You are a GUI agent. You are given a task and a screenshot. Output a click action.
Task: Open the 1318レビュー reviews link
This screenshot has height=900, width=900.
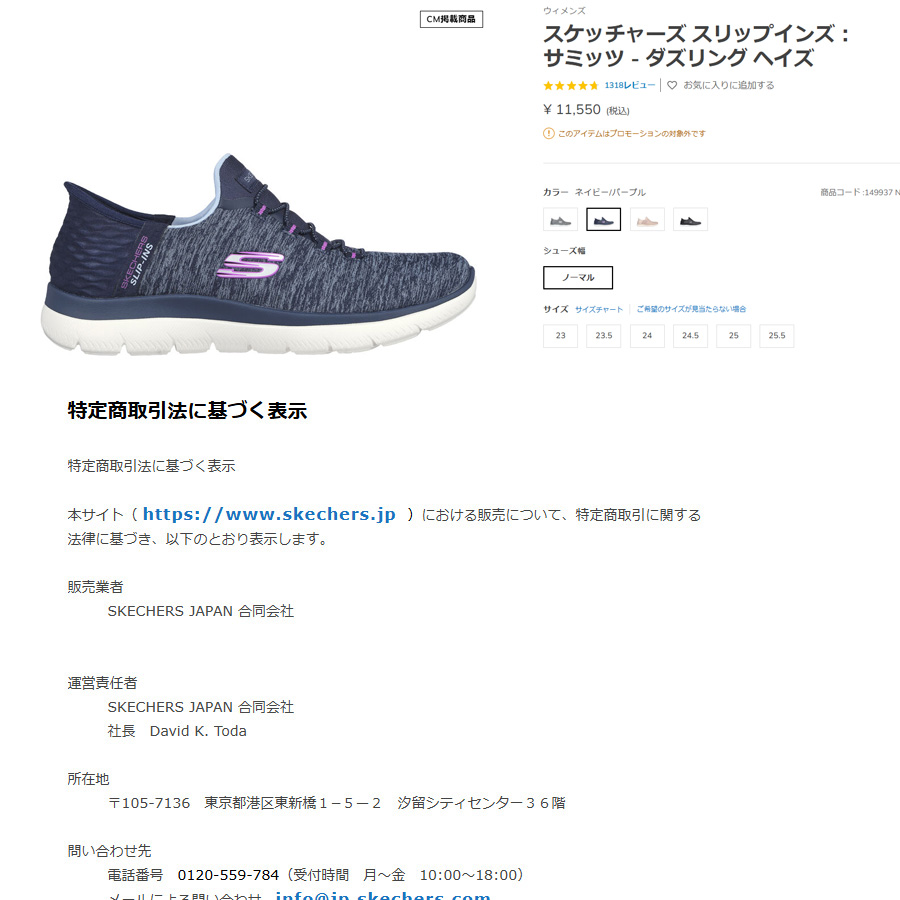coord(629,85)
